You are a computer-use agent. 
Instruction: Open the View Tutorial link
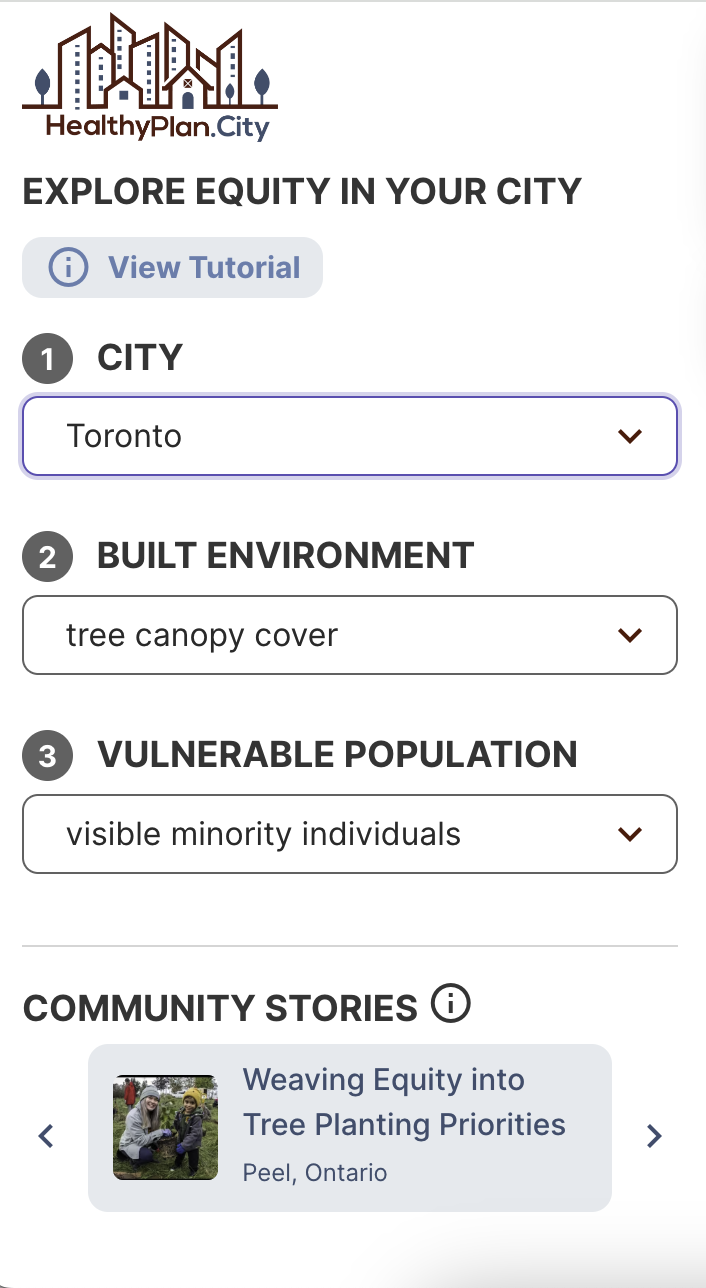coord(204,268)
